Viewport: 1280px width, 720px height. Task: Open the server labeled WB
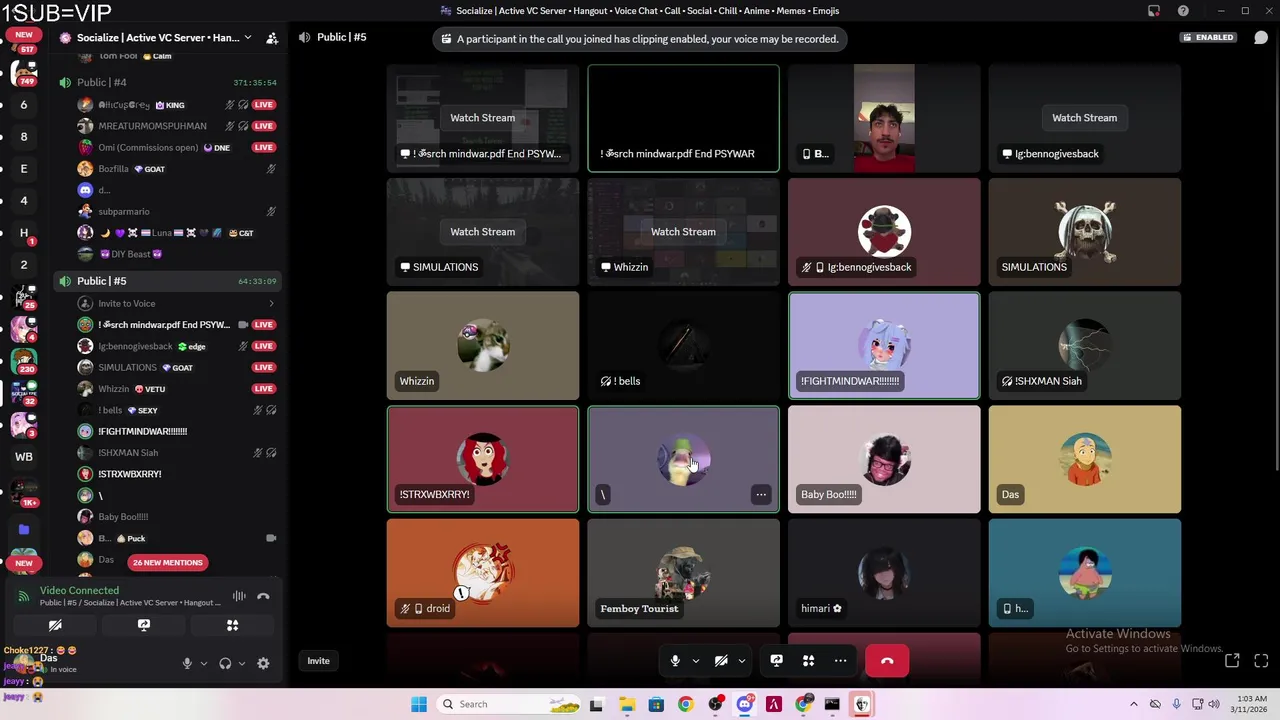point(24,457)
